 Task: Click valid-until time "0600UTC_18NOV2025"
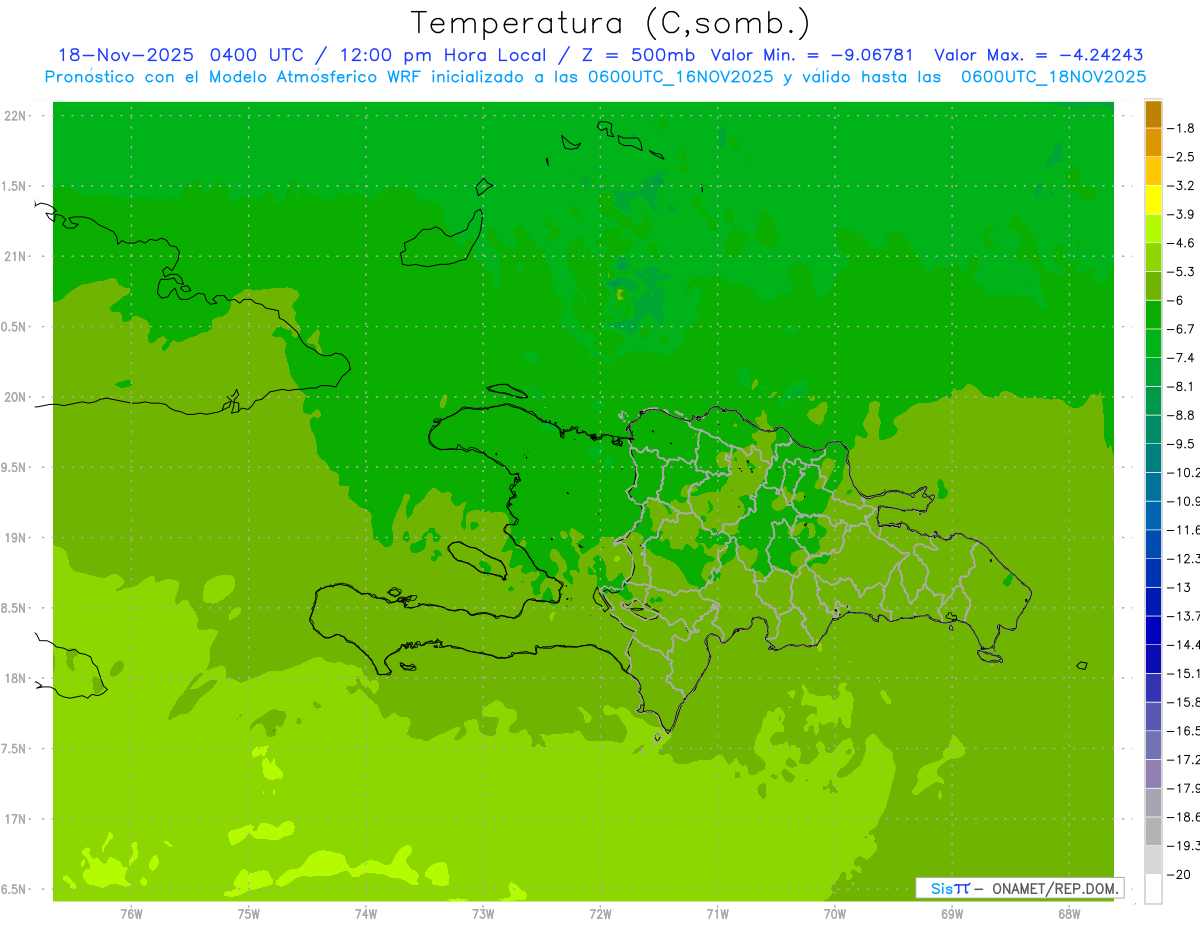pyautogui.click(x=1053, y=77)
